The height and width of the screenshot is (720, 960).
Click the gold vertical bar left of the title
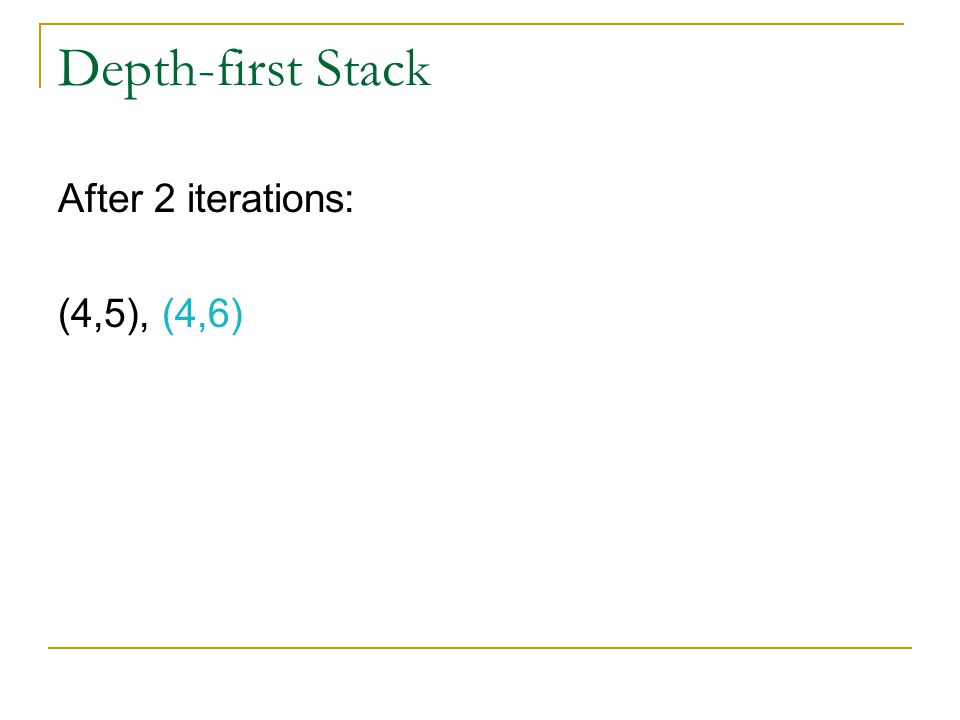[40, 56]
